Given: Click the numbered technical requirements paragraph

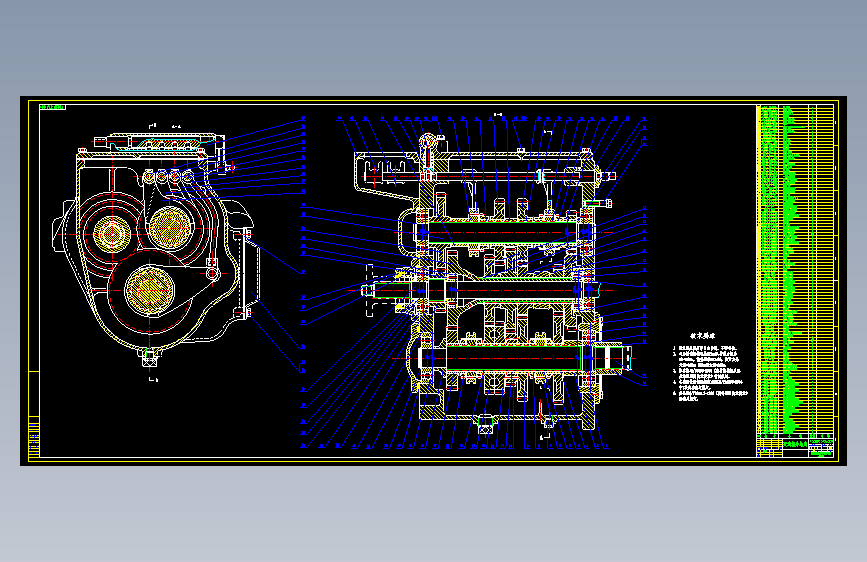Looking at the screenshot, I should (x=711, y=373).
